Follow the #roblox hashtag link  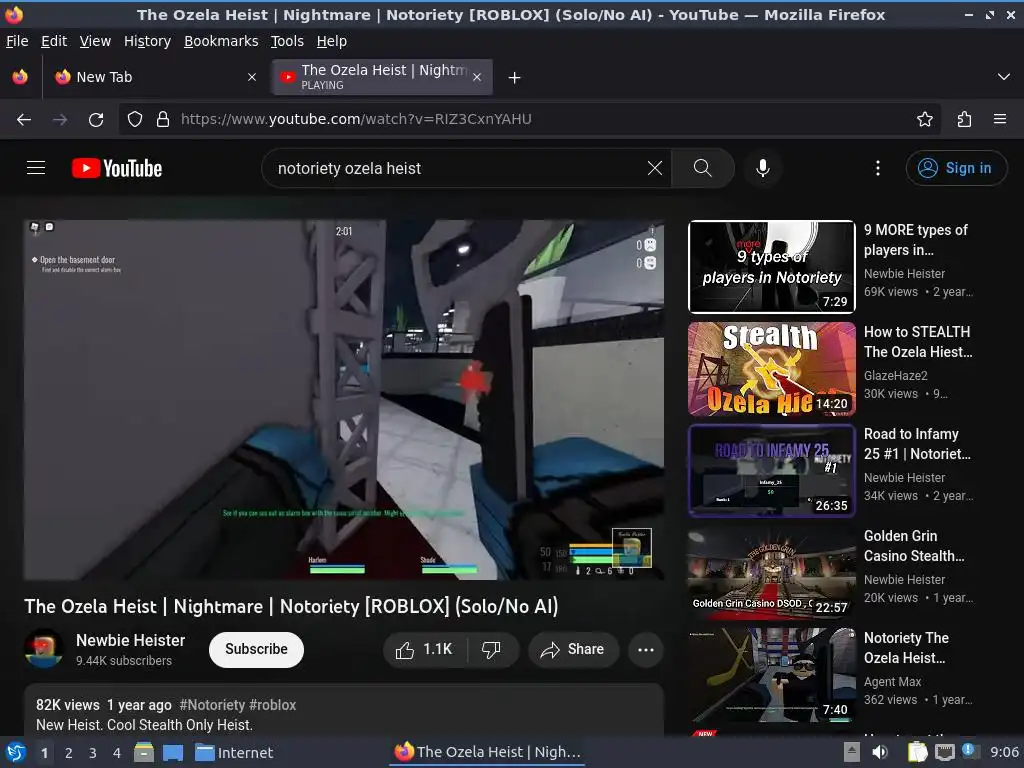(272, 705)
